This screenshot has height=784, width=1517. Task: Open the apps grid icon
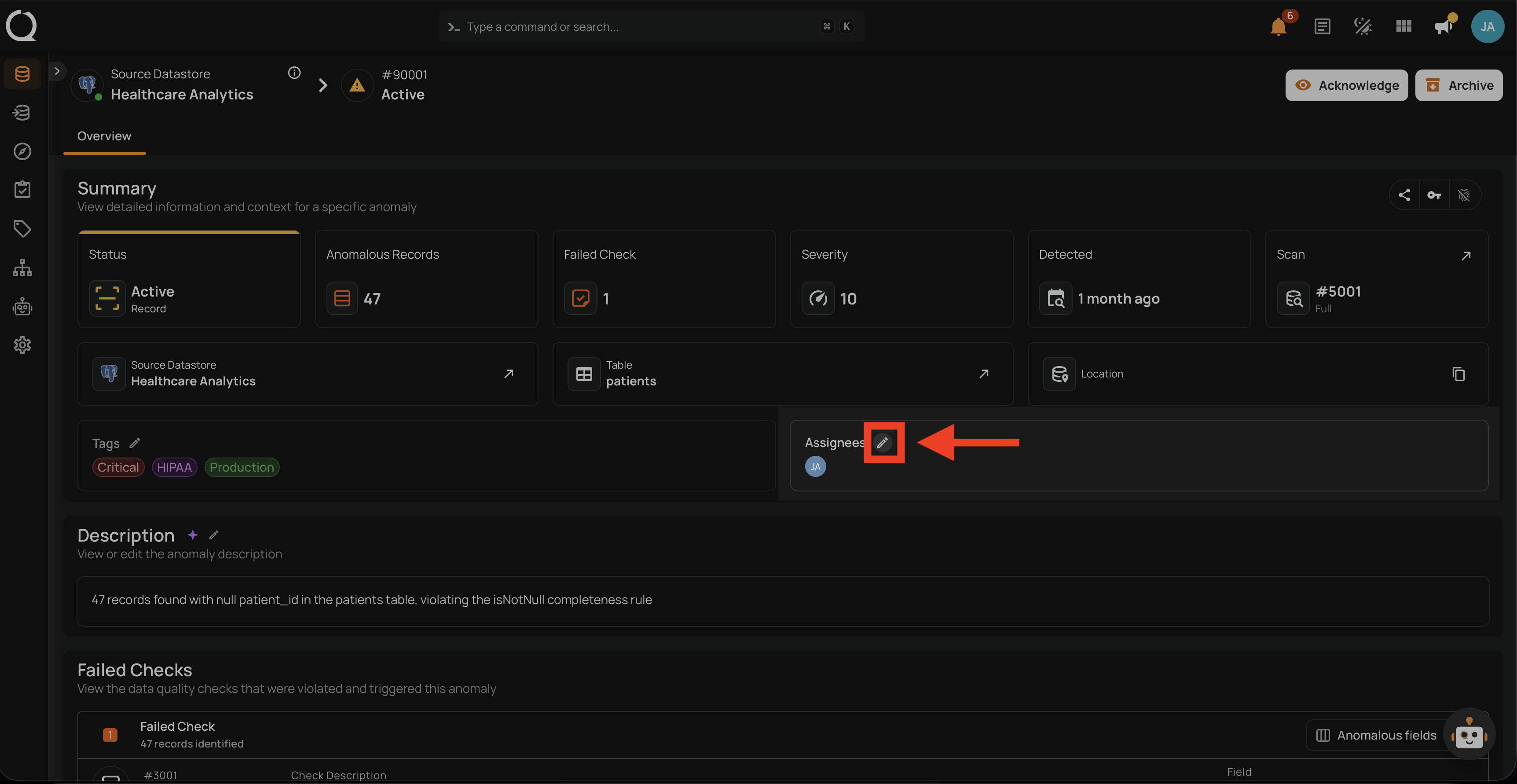pyautogui.click(x=1403, y=26)
